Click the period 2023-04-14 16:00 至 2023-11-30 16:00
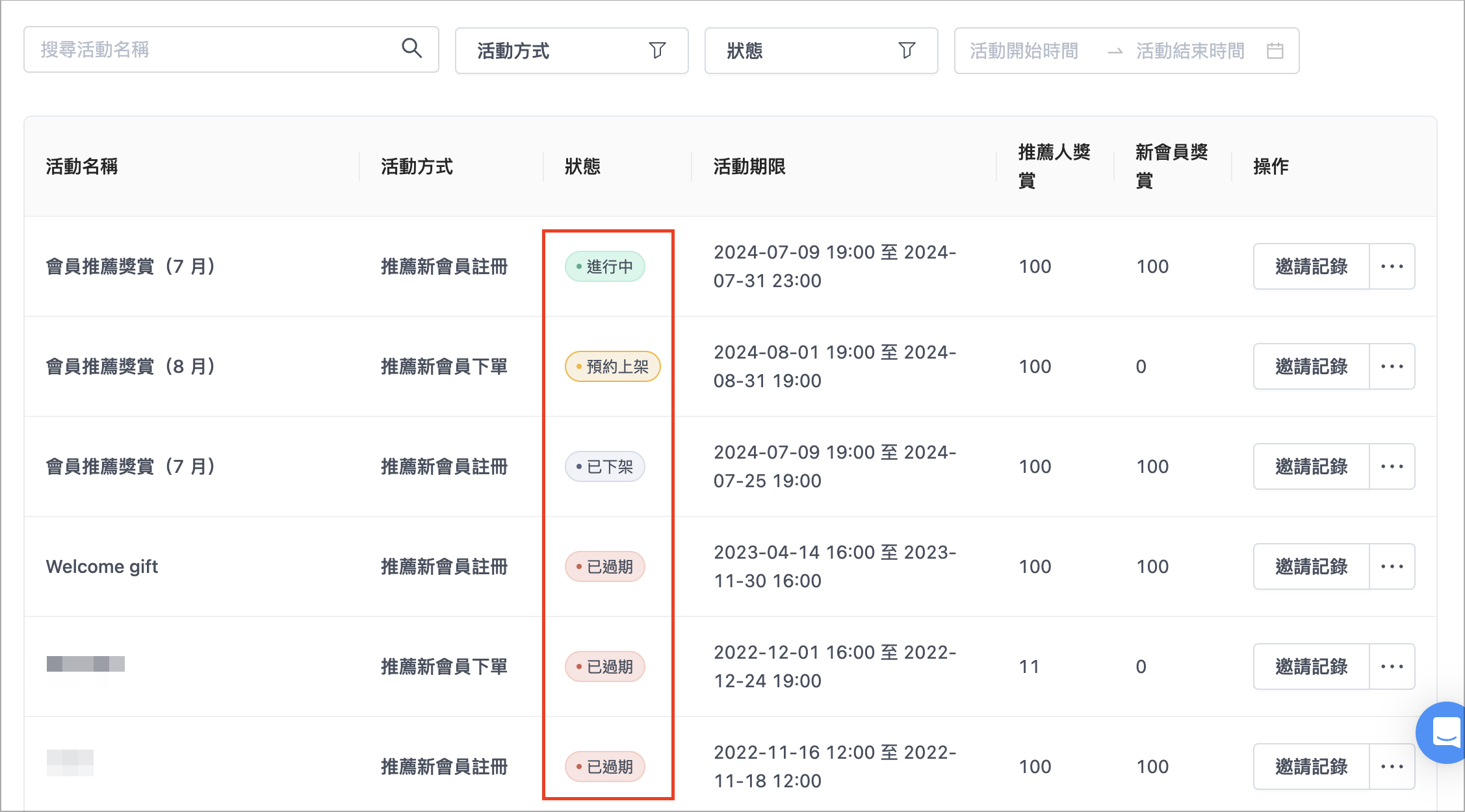The image size is (1465, 812). (835, 566)
